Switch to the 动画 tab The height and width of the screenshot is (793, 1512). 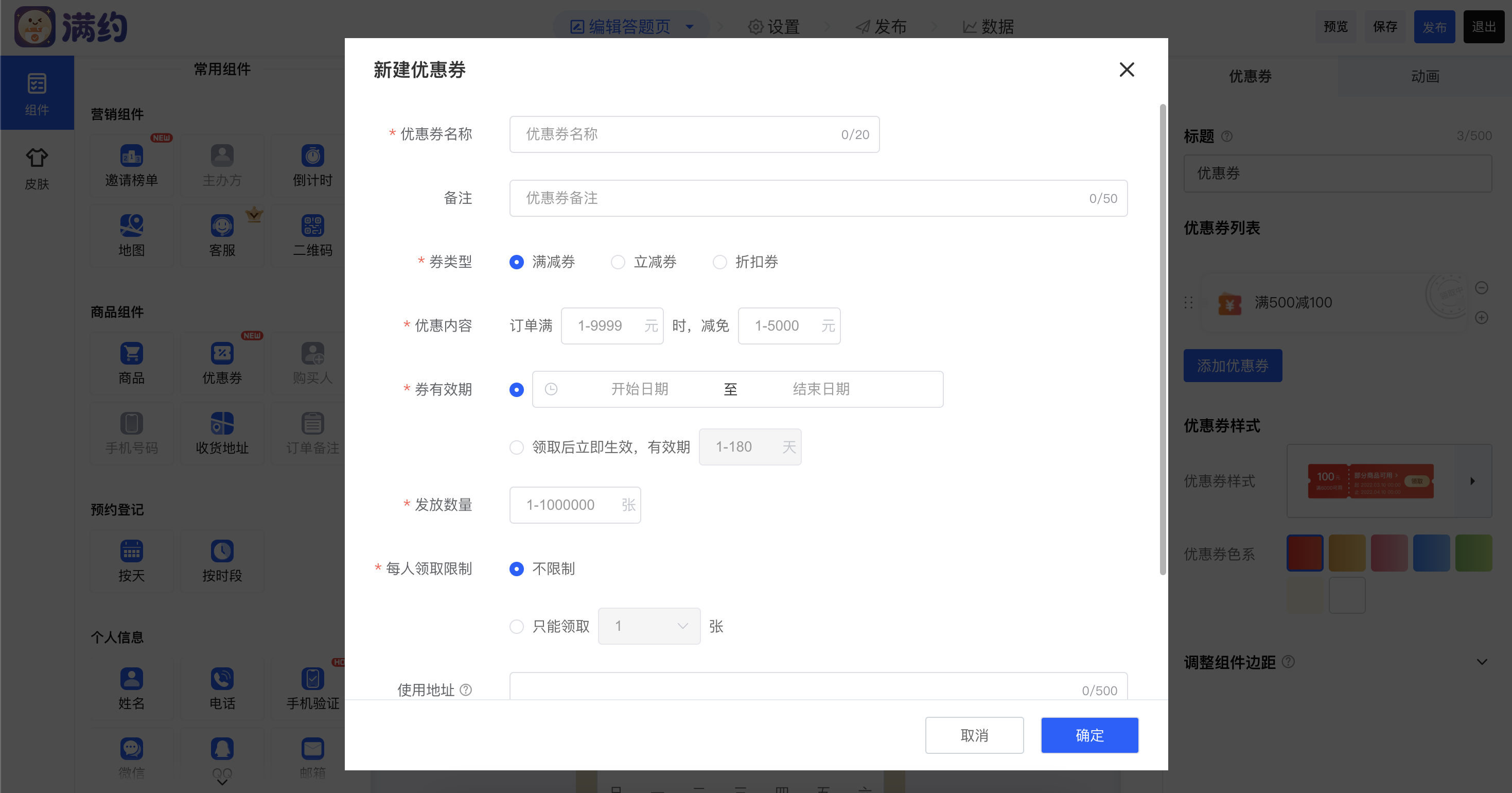1425,76
